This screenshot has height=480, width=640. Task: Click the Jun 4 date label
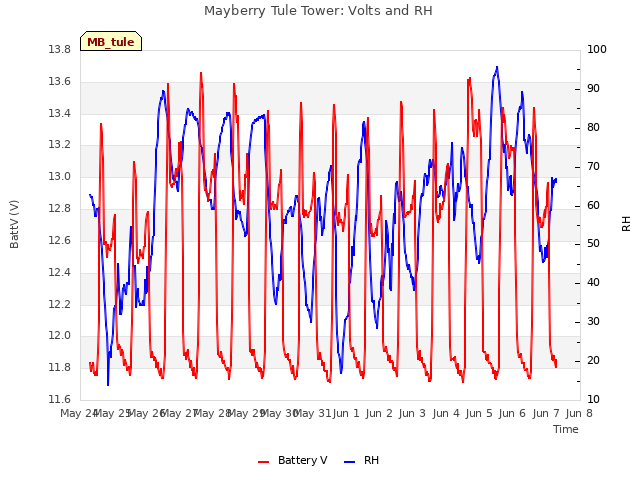(446, 413)
